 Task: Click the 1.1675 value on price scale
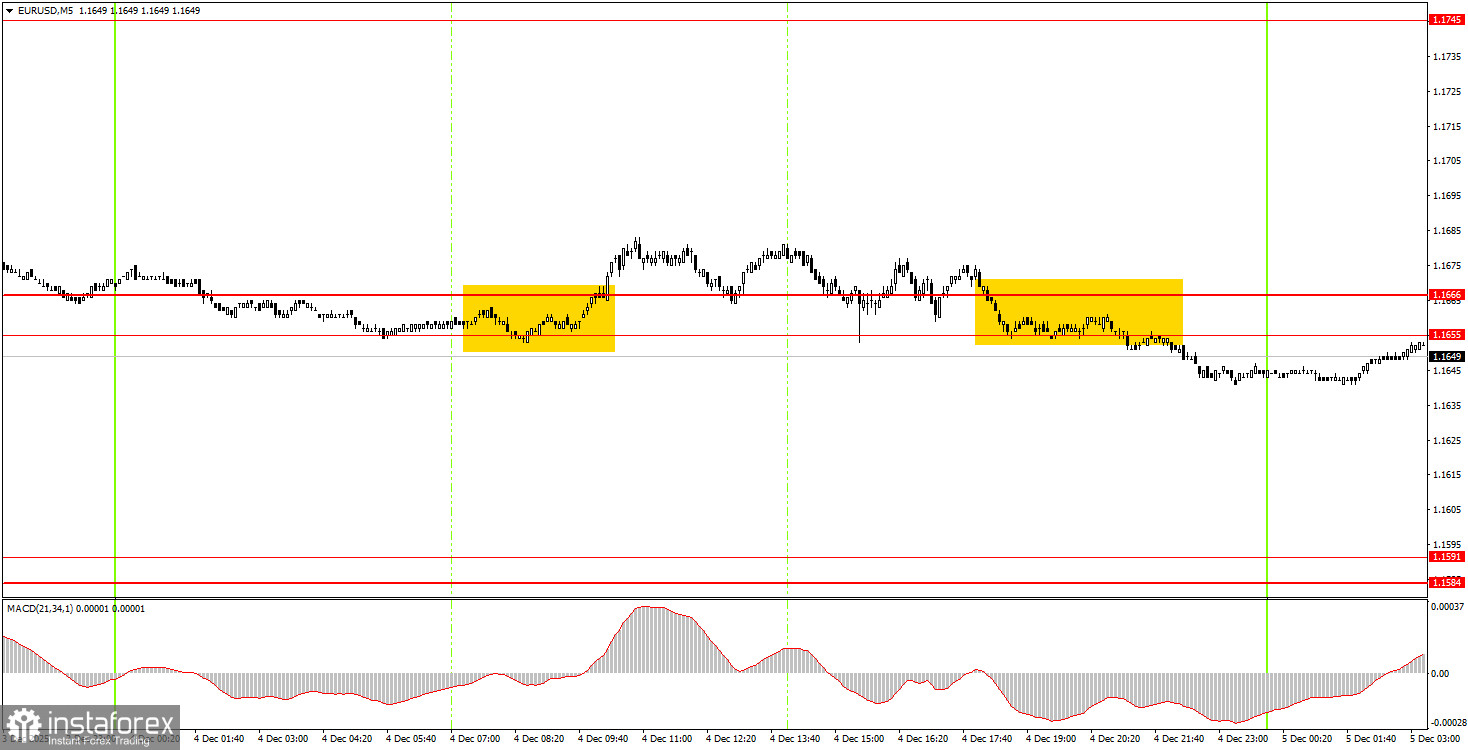(1448, 266)
